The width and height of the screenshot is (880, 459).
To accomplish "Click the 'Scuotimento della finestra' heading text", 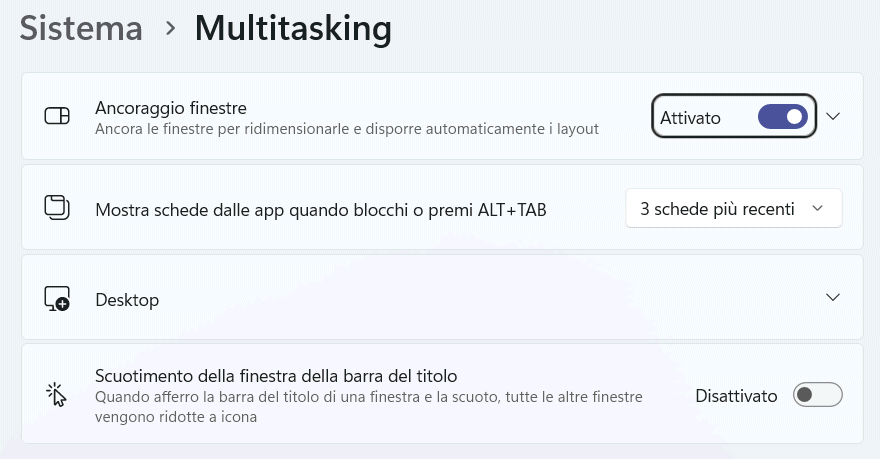I will tap(276, 376).
